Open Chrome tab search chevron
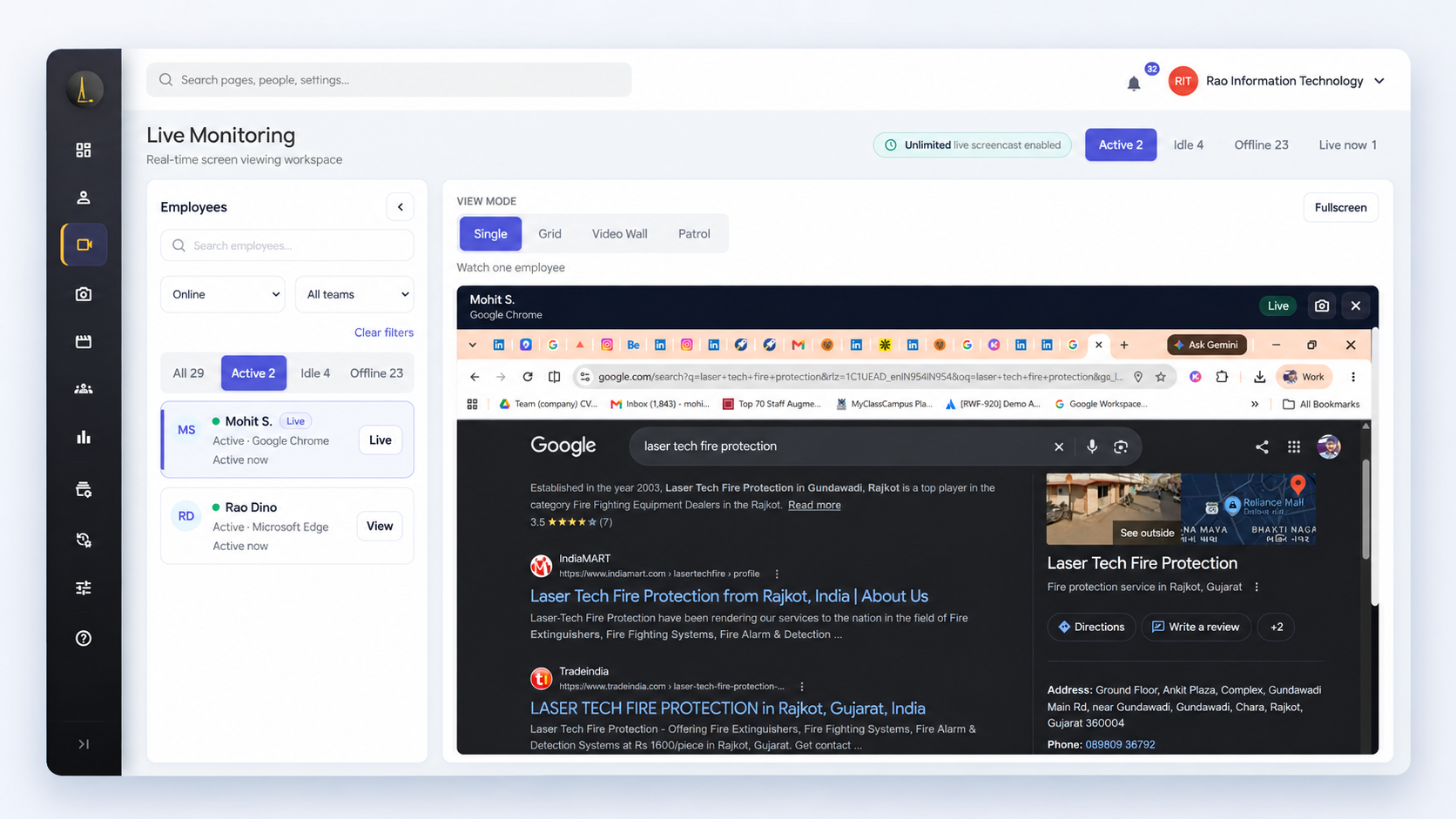 coord(473,345)
